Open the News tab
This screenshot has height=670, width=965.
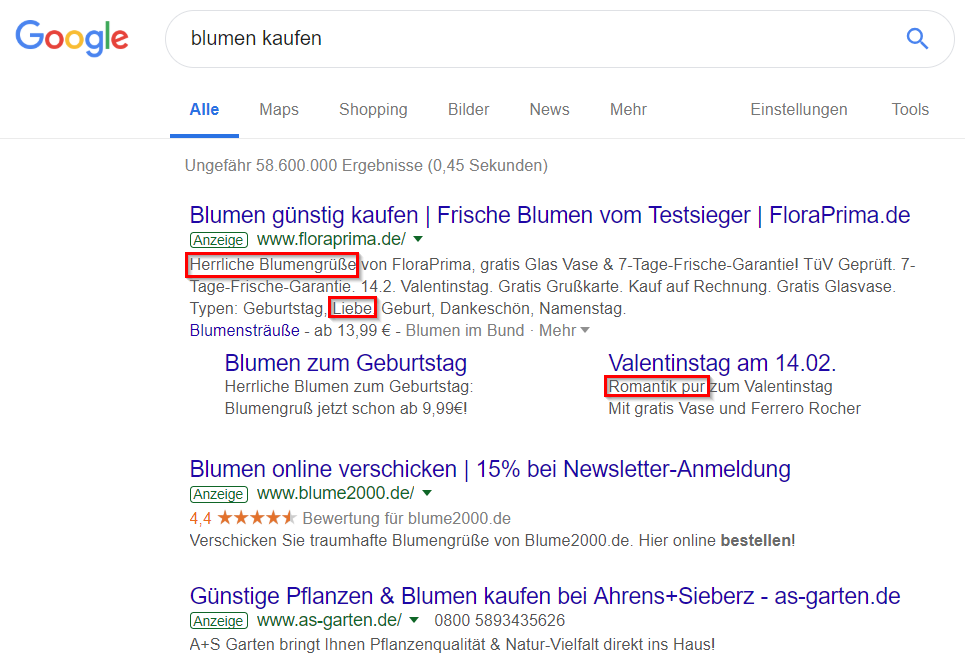click(550, 110)
